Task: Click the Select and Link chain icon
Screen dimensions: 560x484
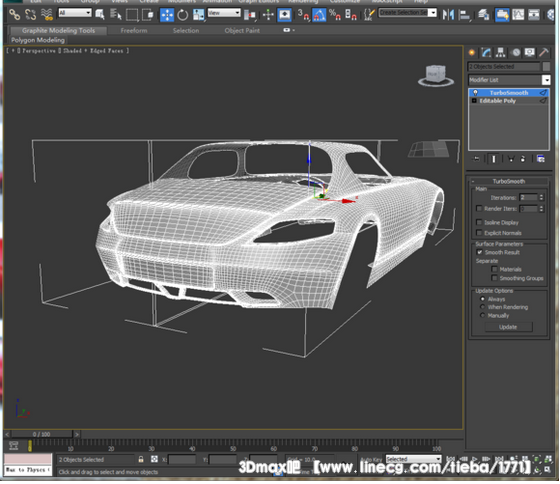Action: click(15, 14)
